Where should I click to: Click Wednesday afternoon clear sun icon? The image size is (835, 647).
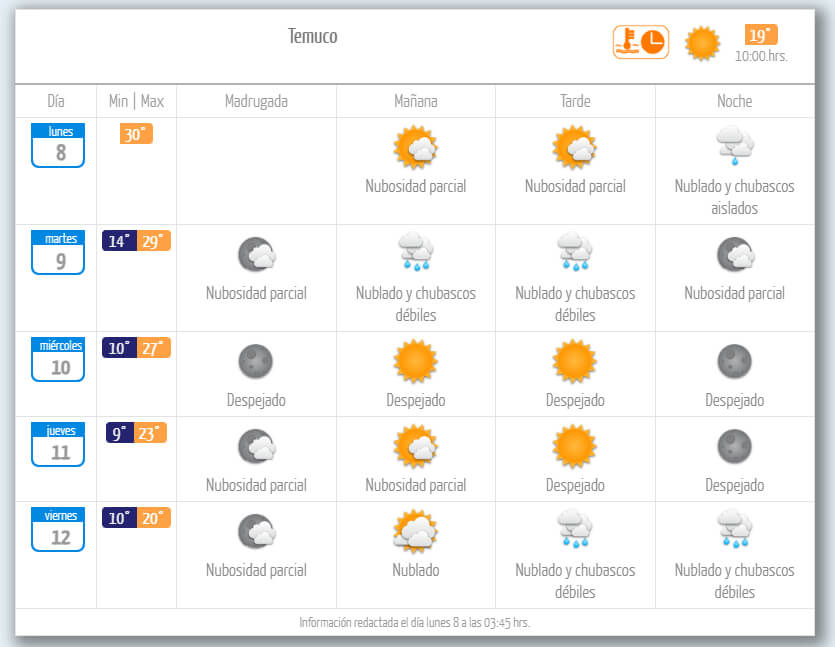575,361
